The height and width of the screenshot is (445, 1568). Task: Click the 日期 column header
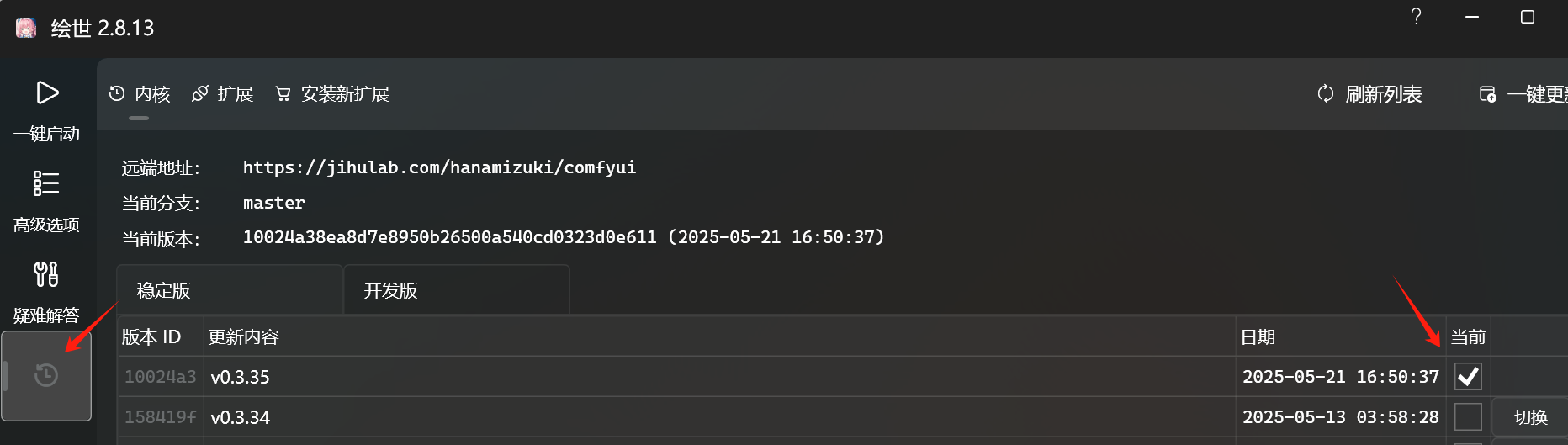[1258, 337]
